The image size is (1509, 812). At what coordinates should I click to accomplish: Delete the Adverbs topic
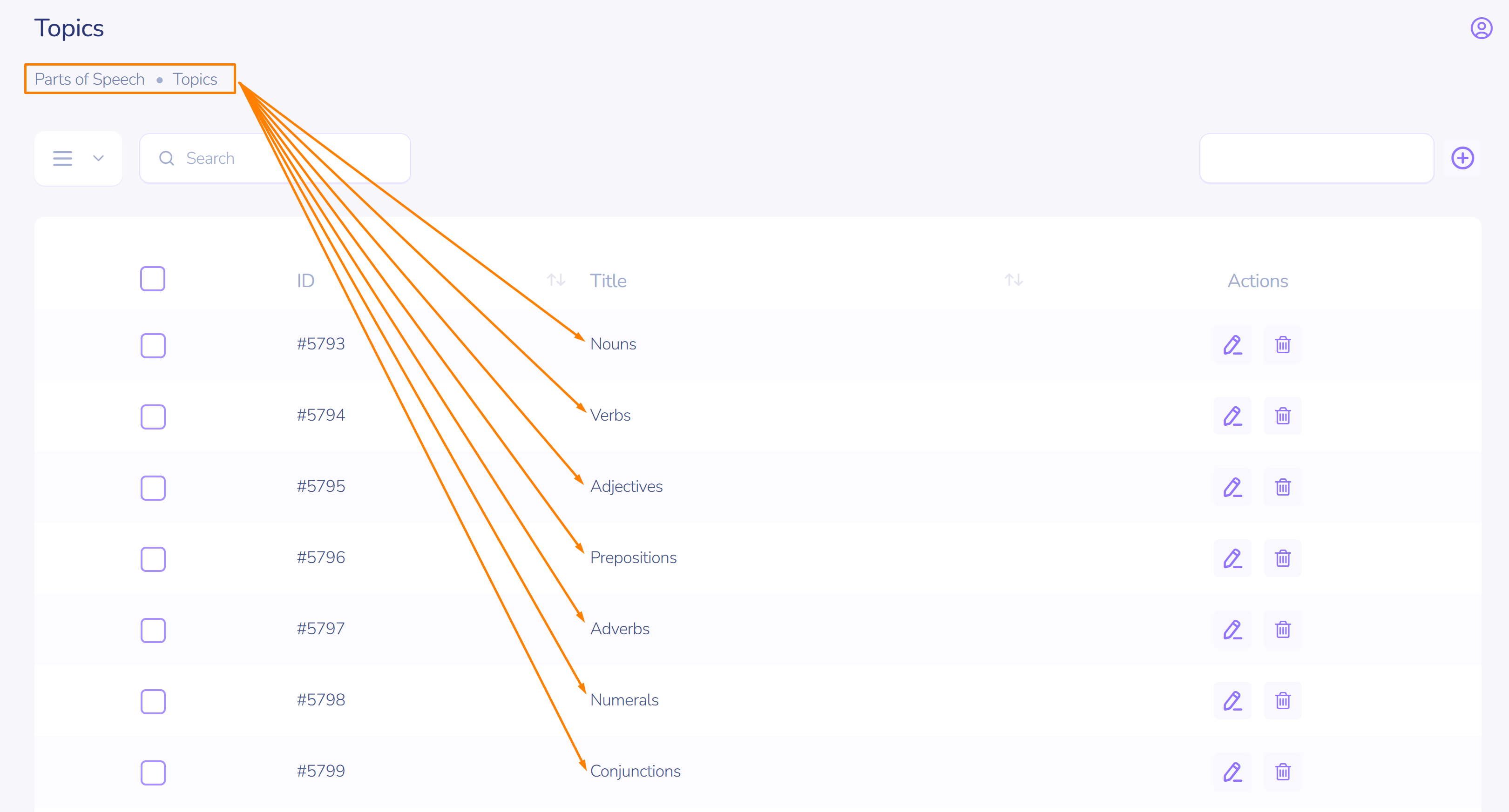pos(1282,629)
